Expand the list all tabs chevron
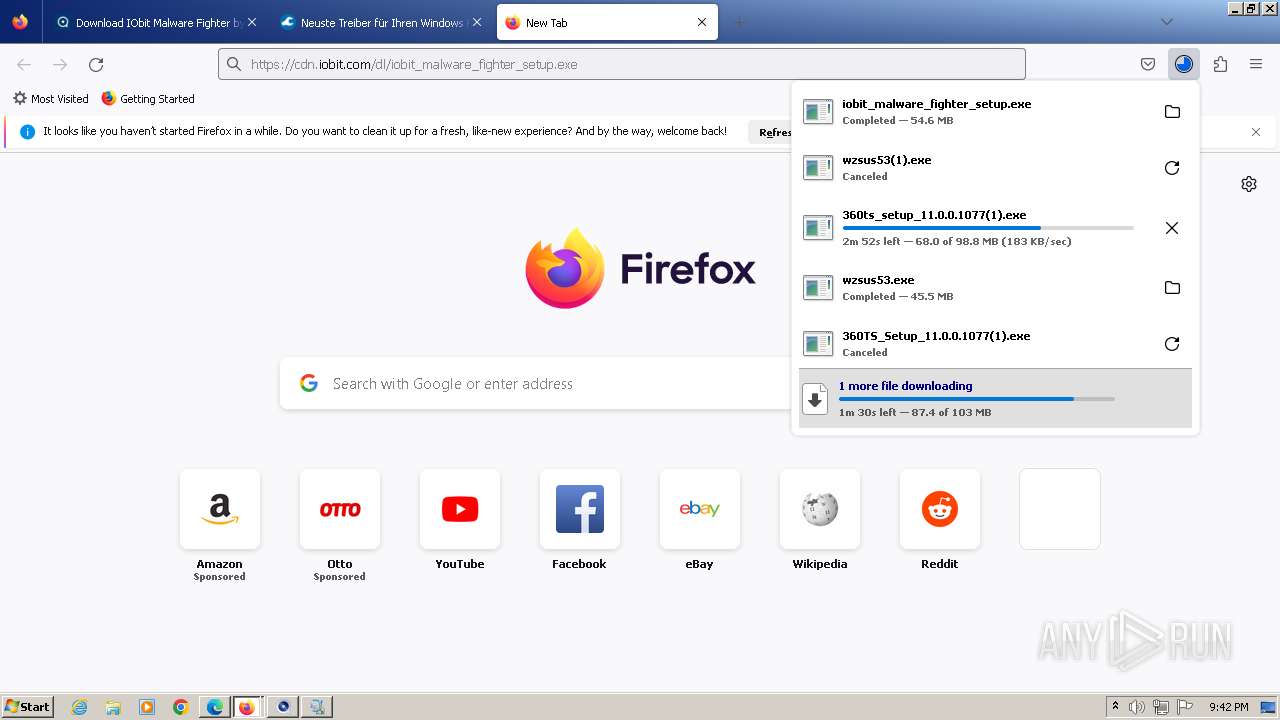1280x720 pixels. [x=1166, y=22]
